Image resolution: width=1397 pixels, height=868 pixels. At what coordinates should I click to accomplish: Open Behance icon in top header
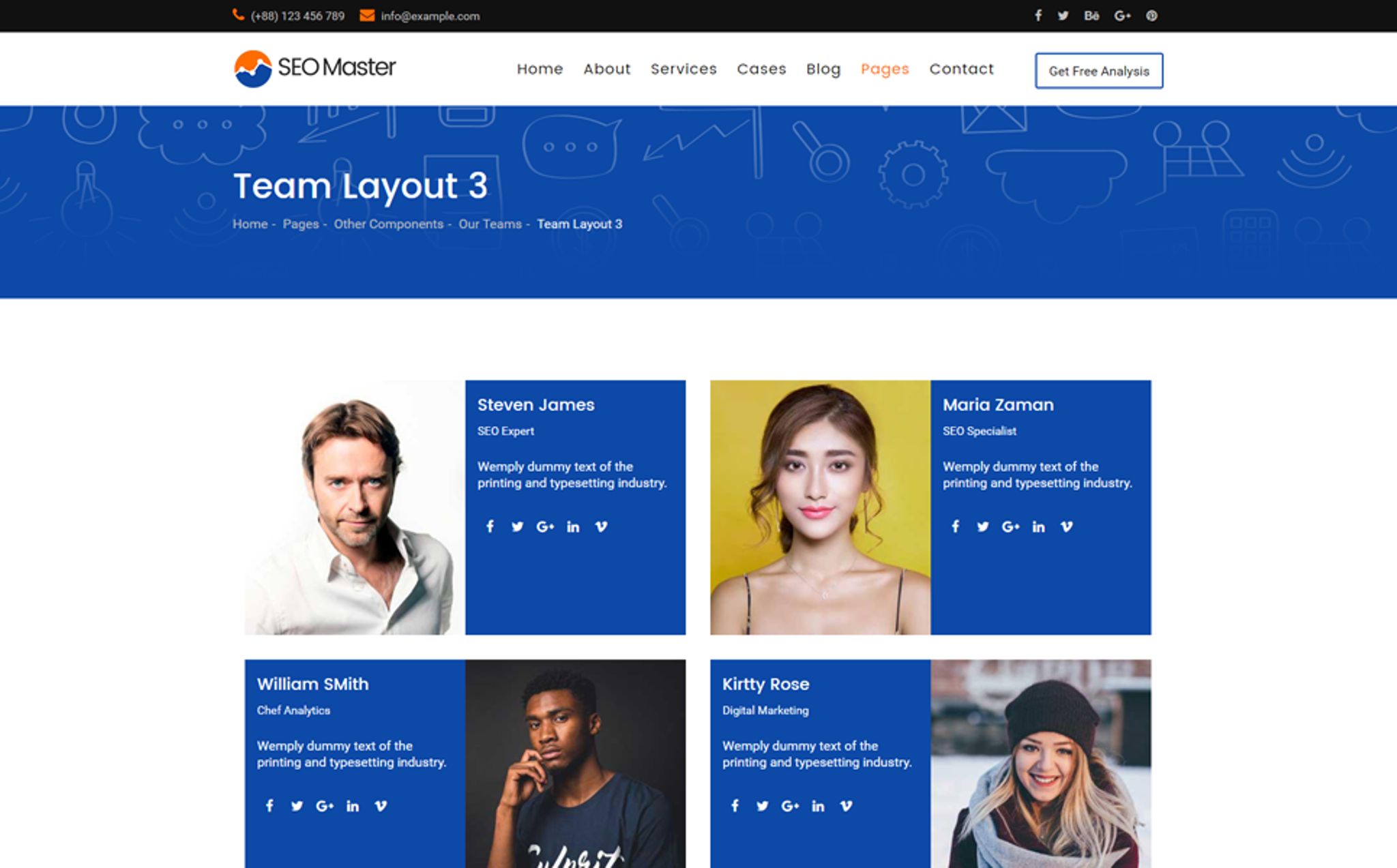(1091, 16)
